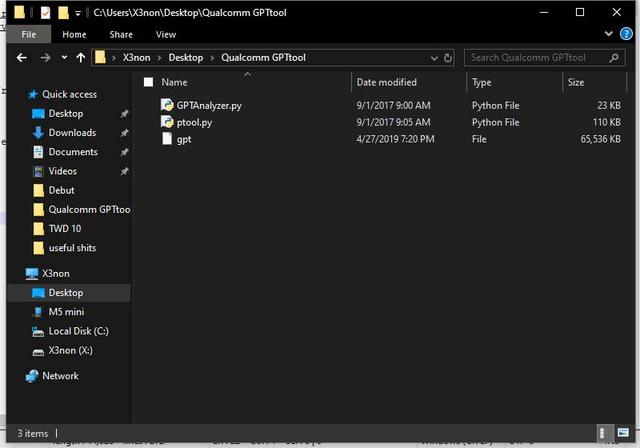Expand the recent locations dropdown arrow
640x448 pixels.
(x=64, y=58)
